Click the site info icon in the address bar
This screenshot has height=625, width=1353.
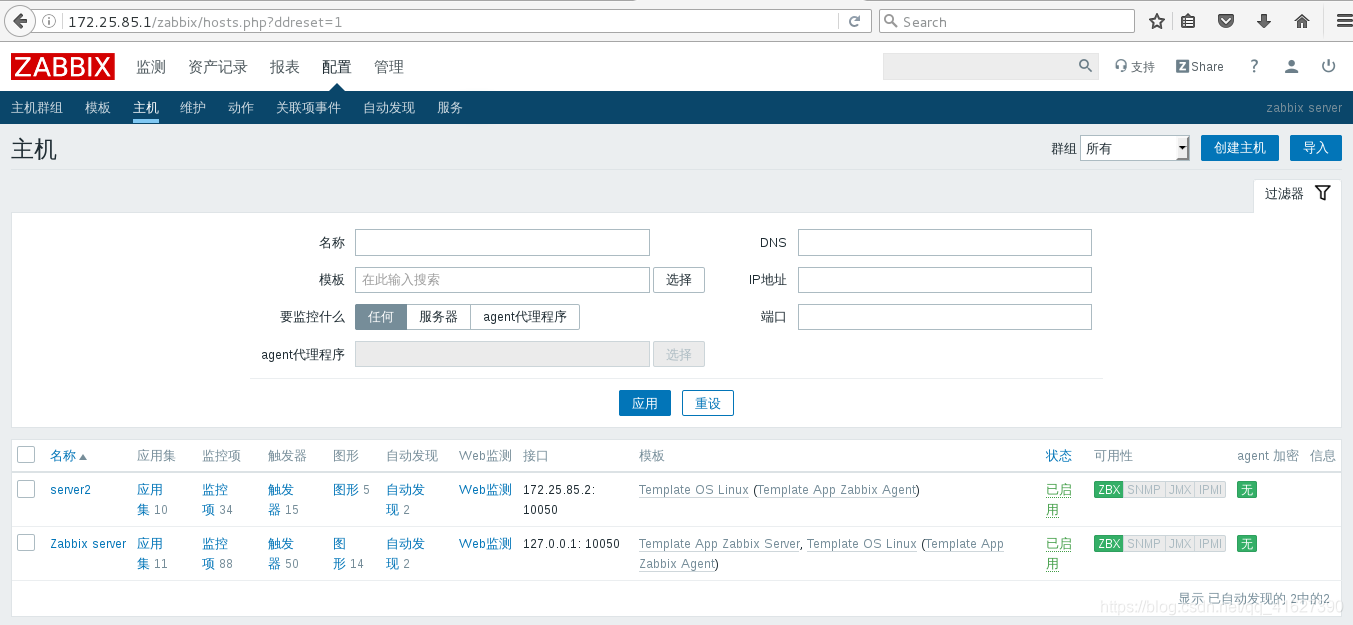tap(51, 21)
